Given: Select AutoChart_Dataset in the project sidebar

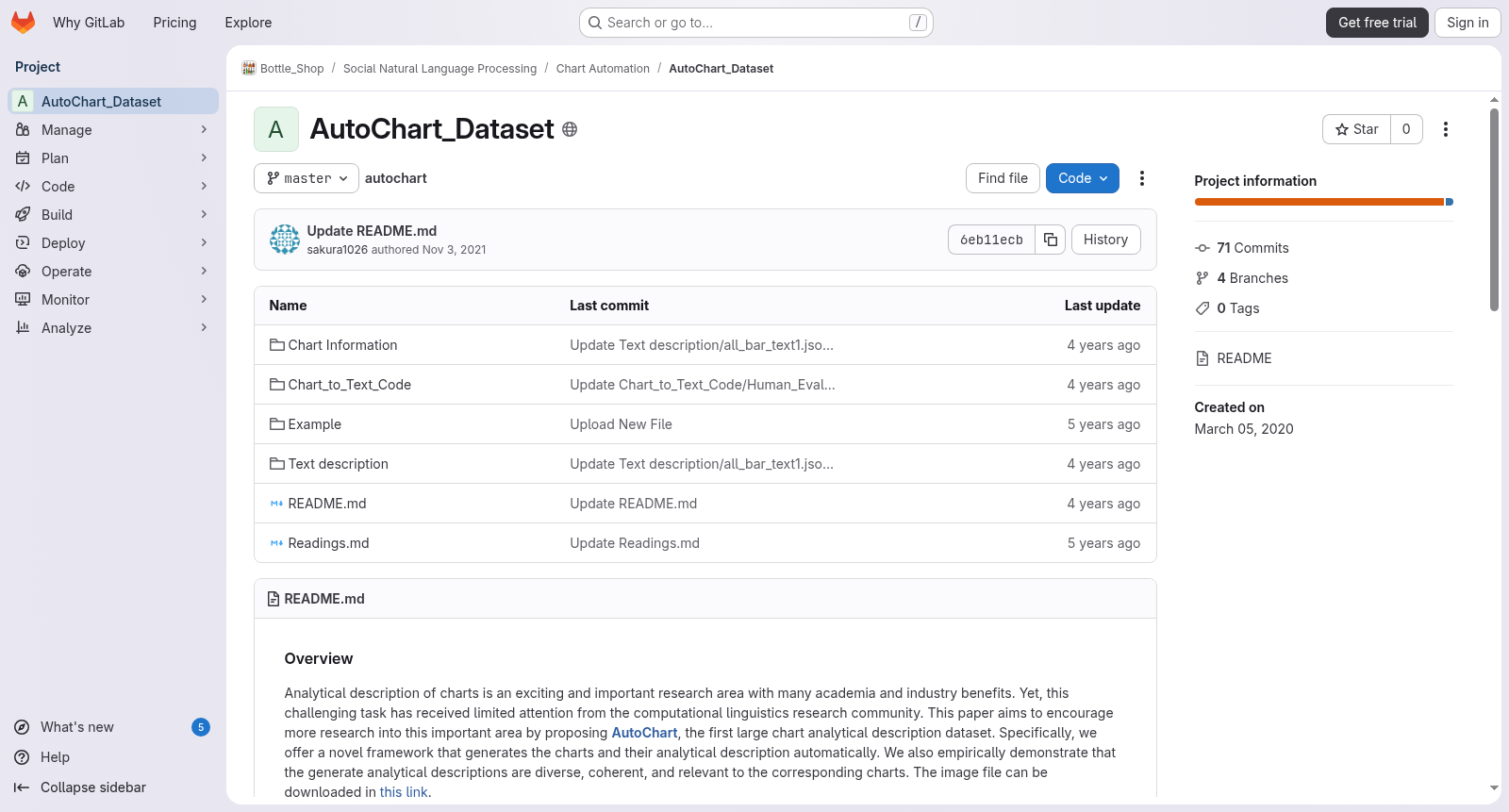Looking at the screenshot, I should coord(113,102).
